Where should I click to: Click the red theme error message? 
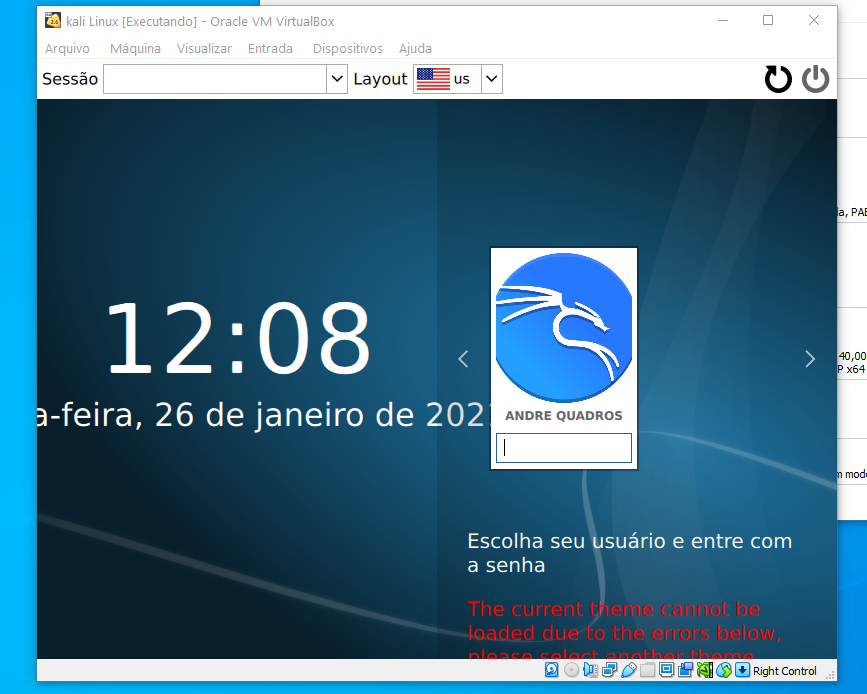point(624,629)
